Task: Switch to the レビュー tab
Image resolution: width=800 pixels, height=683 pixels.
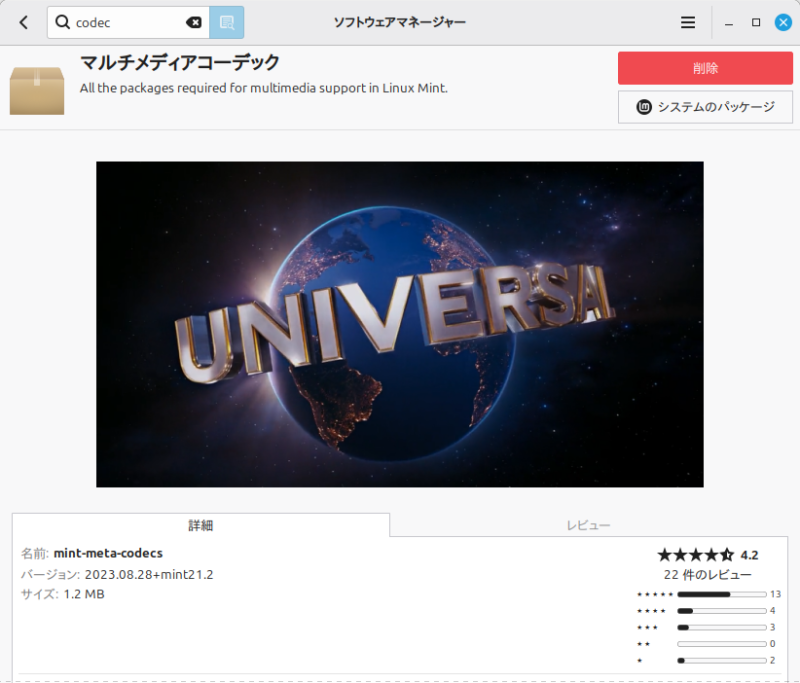Action: coord(588,525)
